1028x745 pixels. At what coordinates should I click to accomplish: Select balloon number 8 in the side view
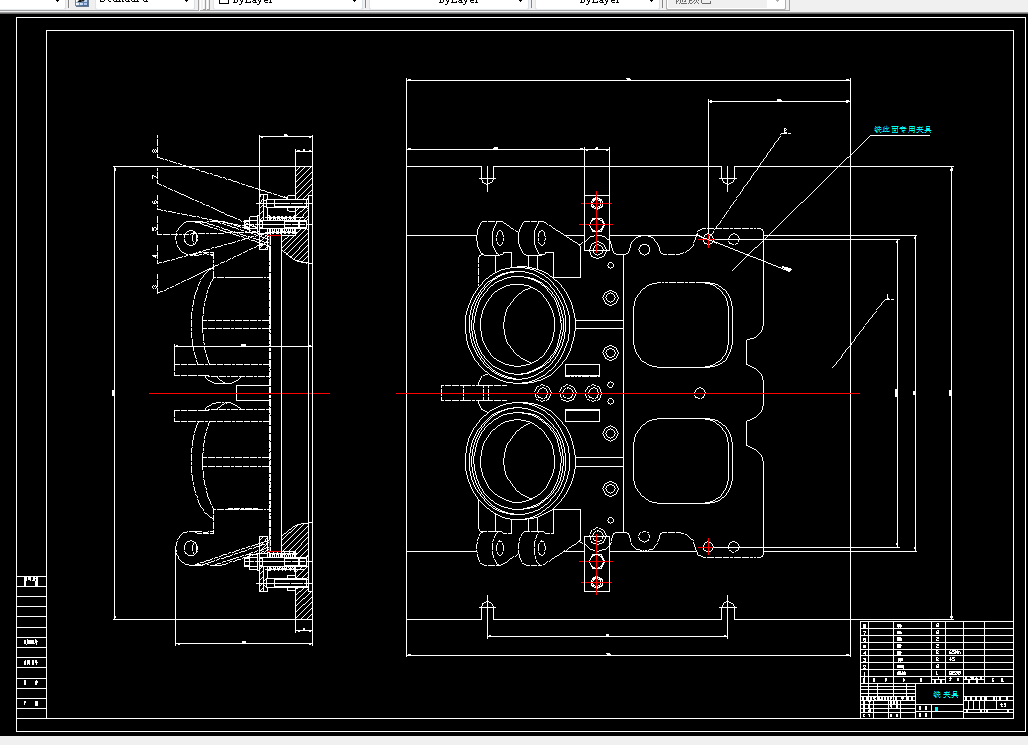[x=155, y=151]
